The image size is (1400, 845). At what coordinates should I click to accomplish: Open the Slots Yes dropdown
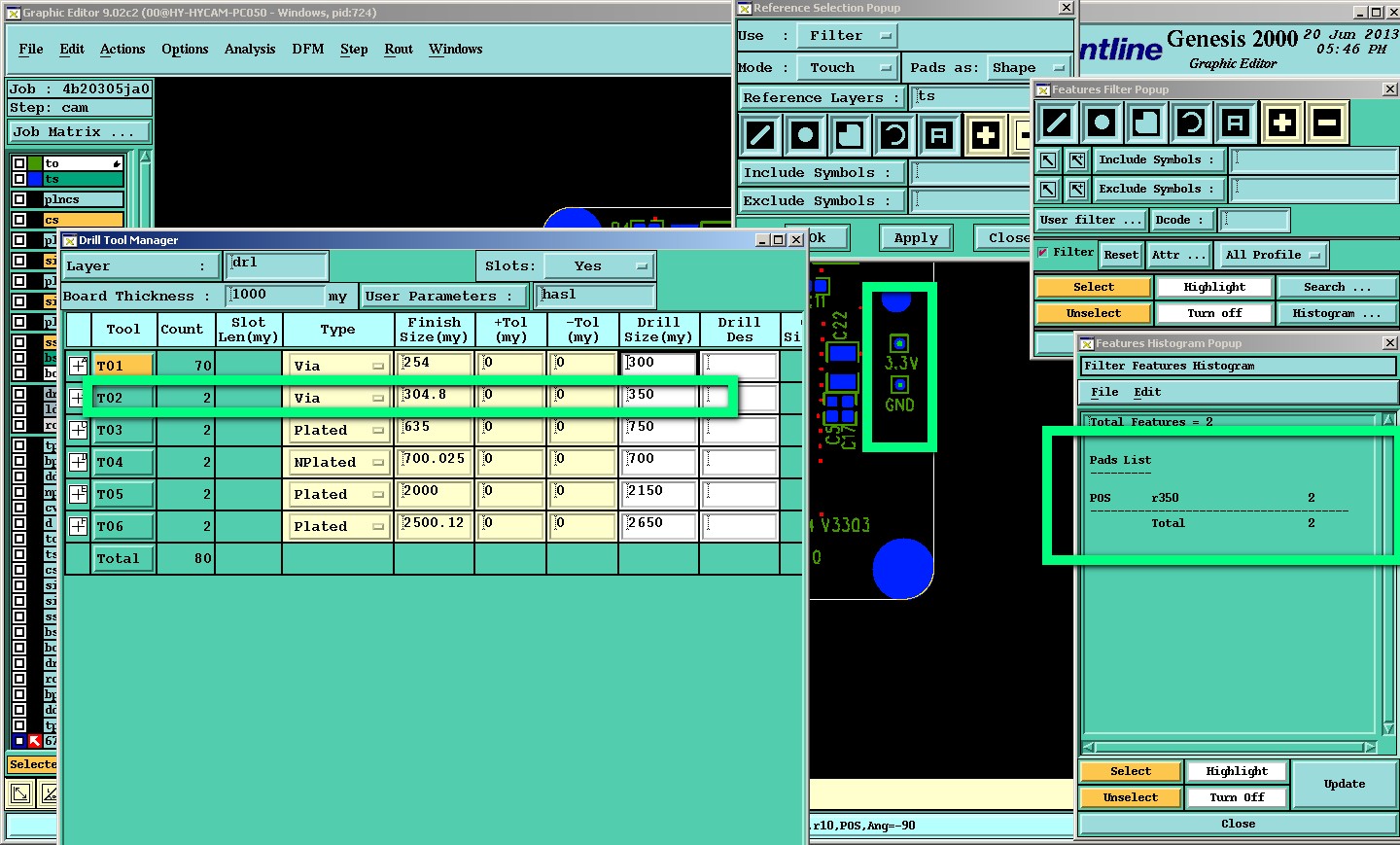click(x=599, y=266)
